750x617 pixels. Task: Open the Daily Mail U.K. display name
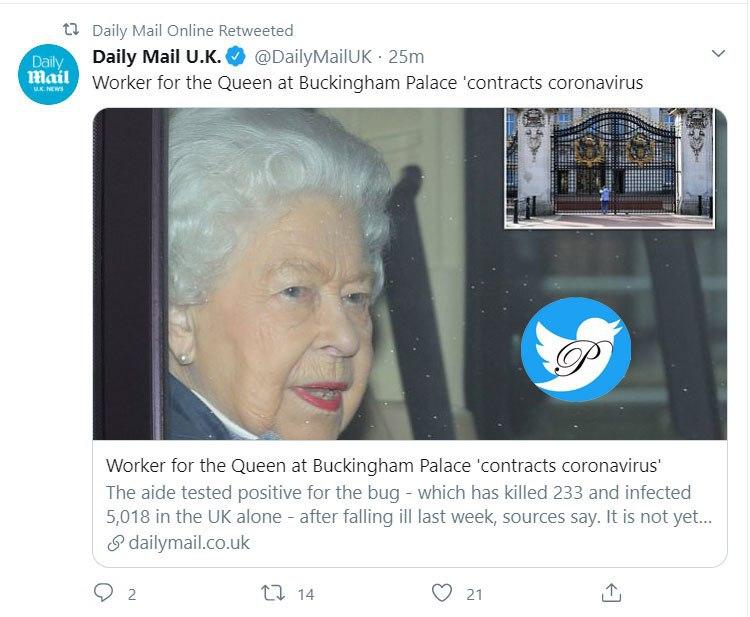[x=156, y=55]
